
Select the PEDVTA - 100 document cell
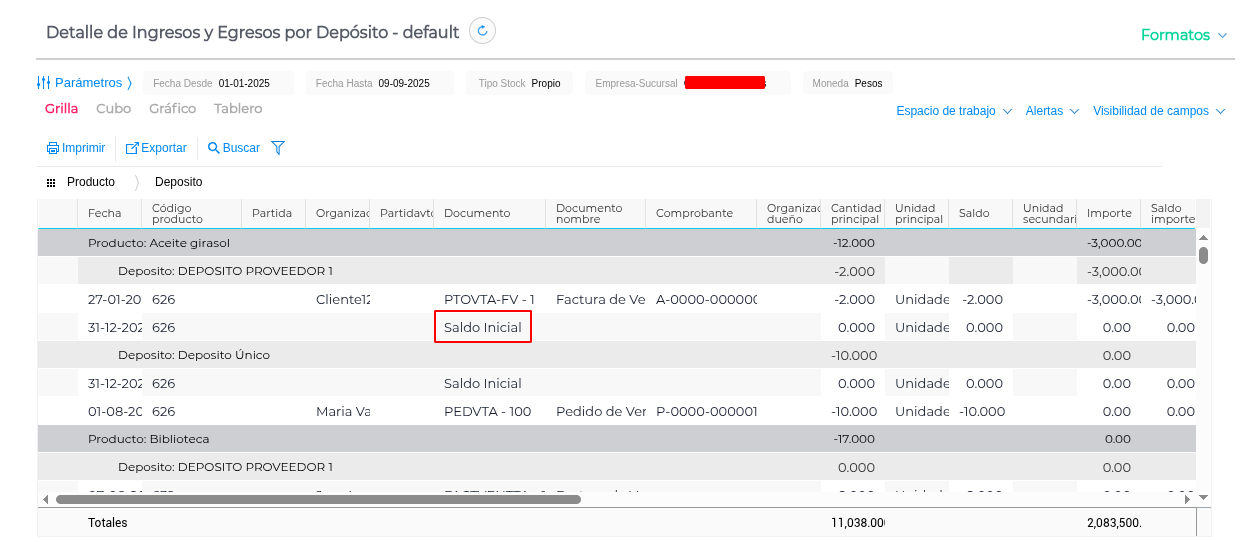[489, 411]
